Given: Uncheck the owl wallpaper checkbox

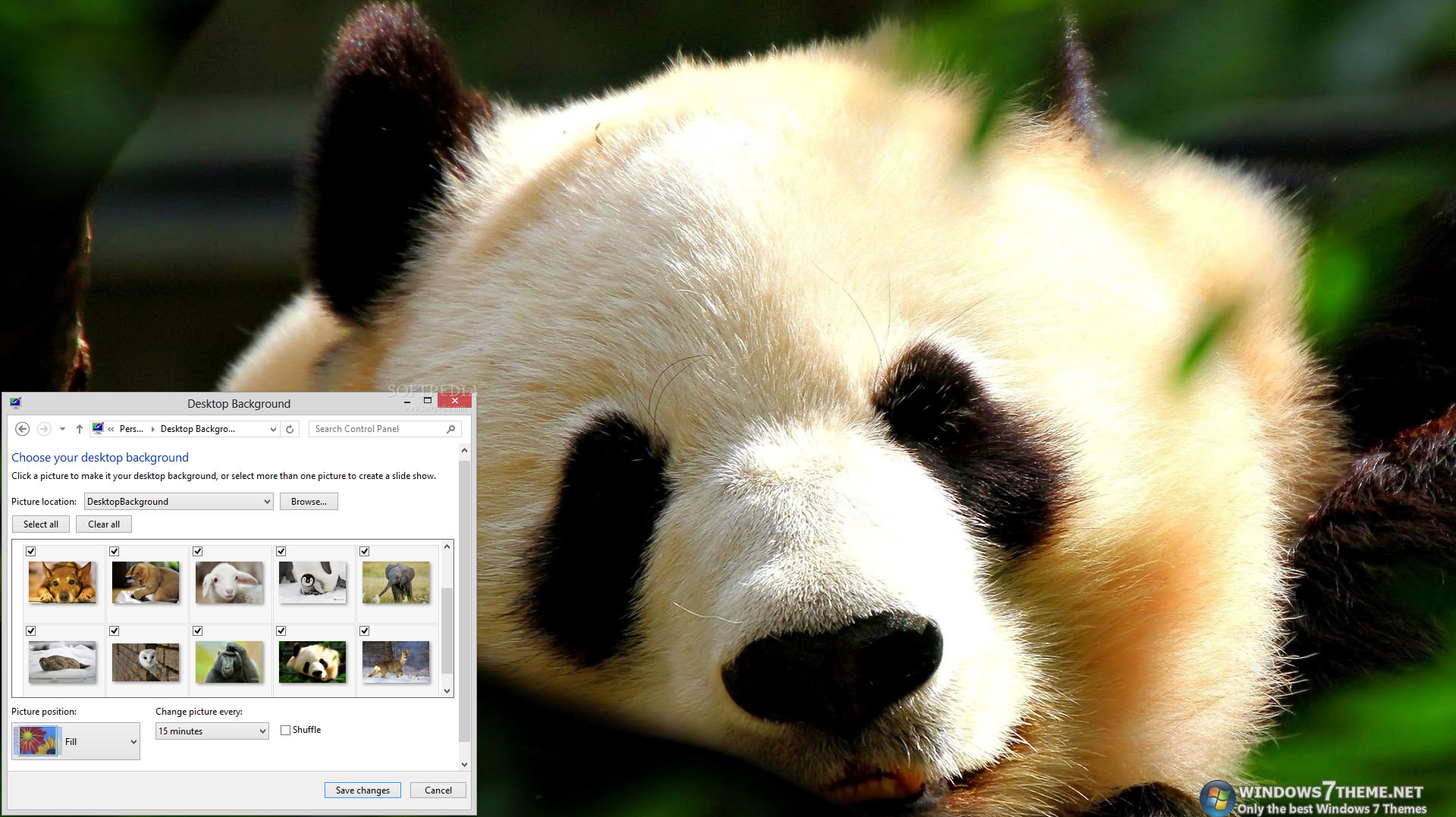Looking at the screenshot, I should coord(115,631).
